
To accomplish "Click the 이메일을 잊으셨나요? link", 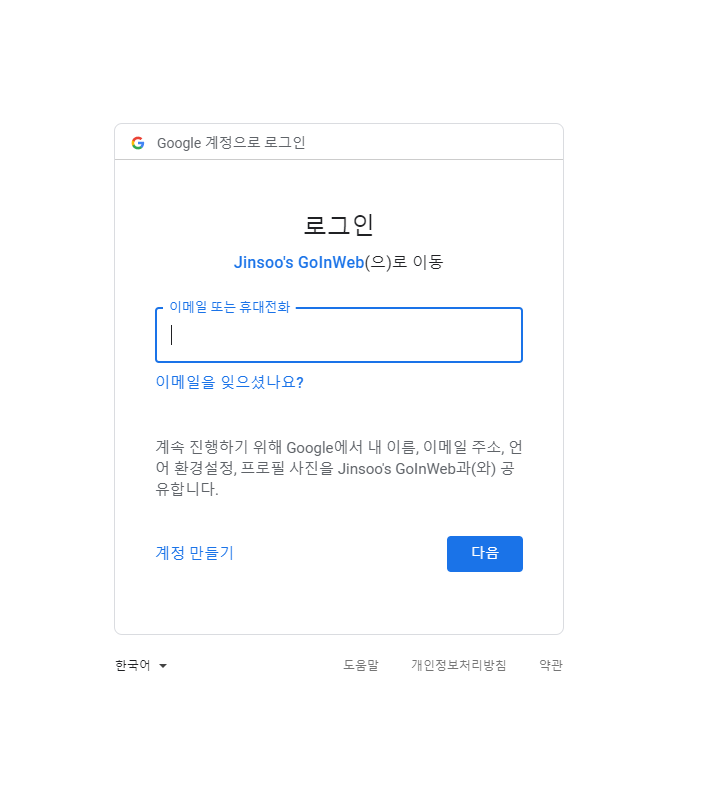I will click(x=229, y=382).
